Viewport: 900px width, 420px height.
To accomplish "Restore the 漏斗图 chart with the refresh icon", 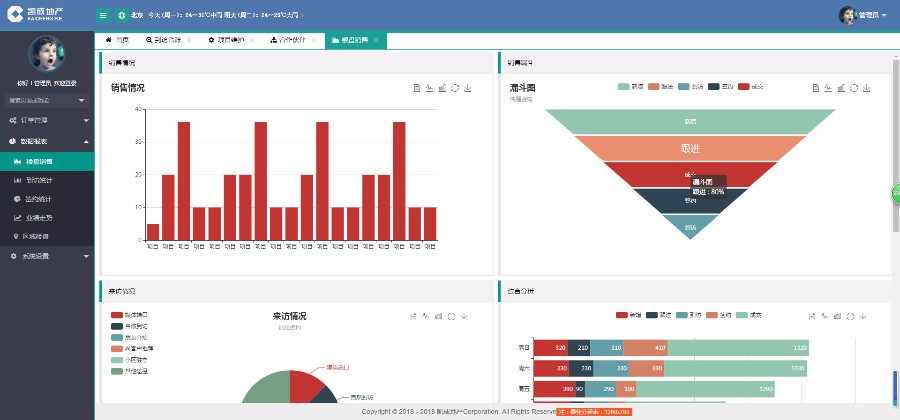I will 854,88.
